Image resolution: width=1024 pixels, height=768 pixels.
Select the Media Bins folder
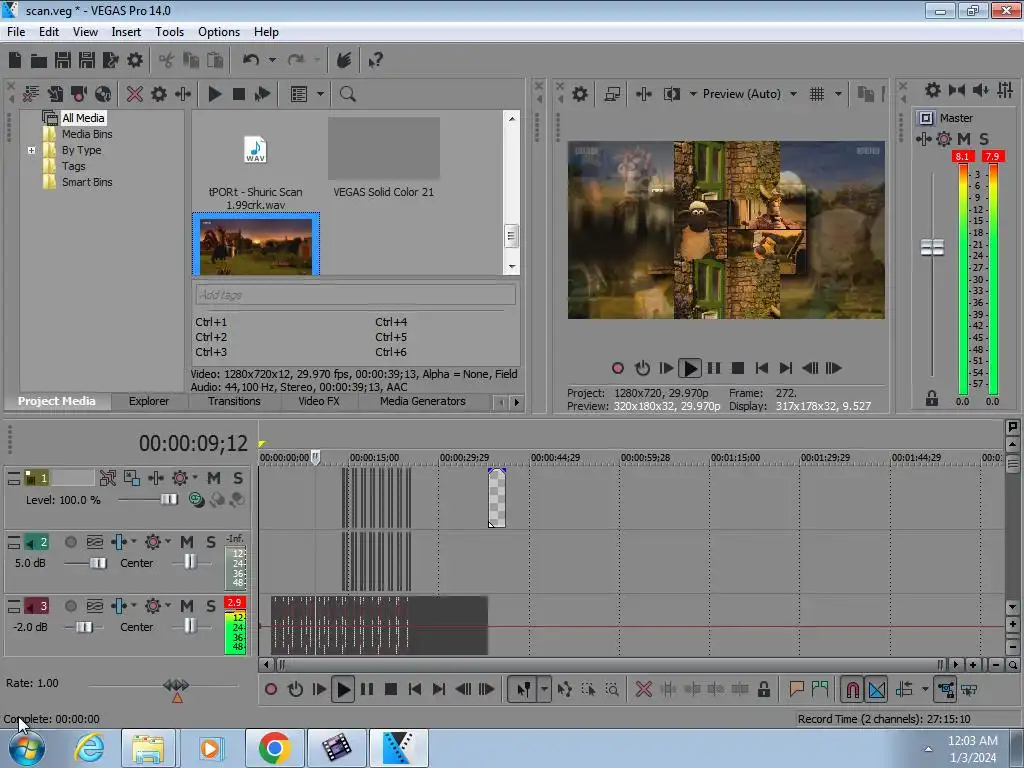87,134
